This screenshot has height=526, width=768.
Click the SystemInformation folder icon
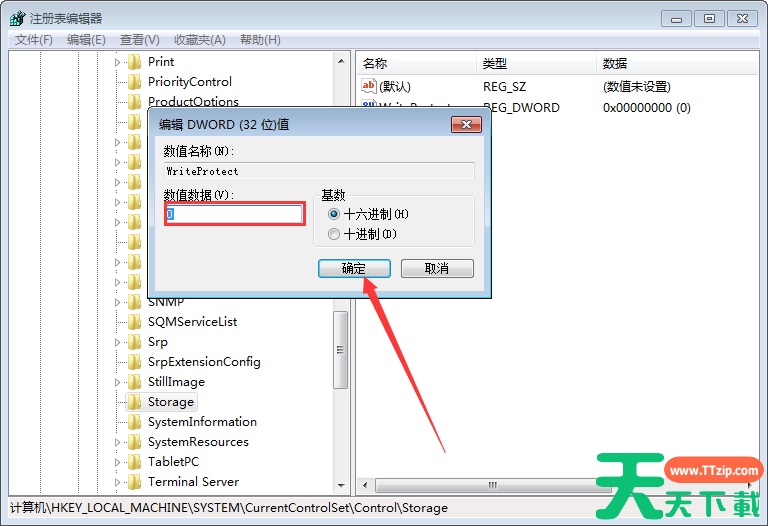[134, 421]
